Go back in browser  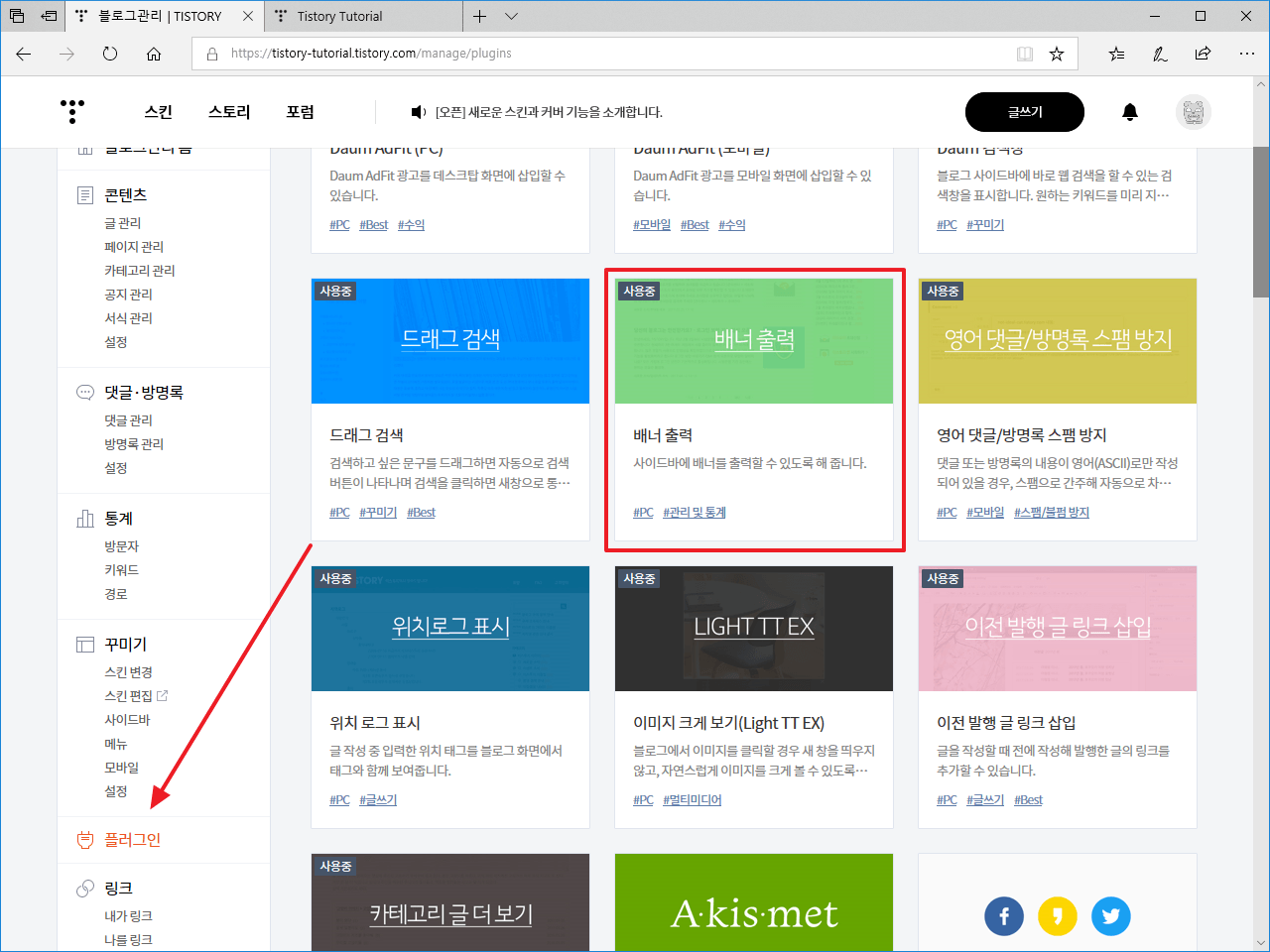[24, 54]
